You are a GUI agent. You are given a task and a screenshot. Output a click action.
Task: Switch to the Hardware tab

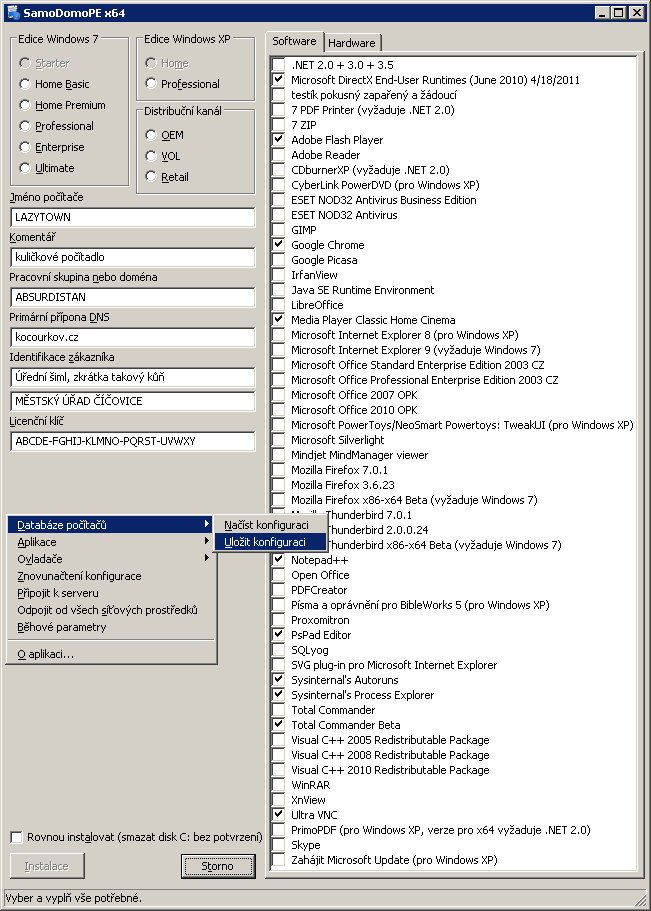pyautogui.click(x=352, y=43)
